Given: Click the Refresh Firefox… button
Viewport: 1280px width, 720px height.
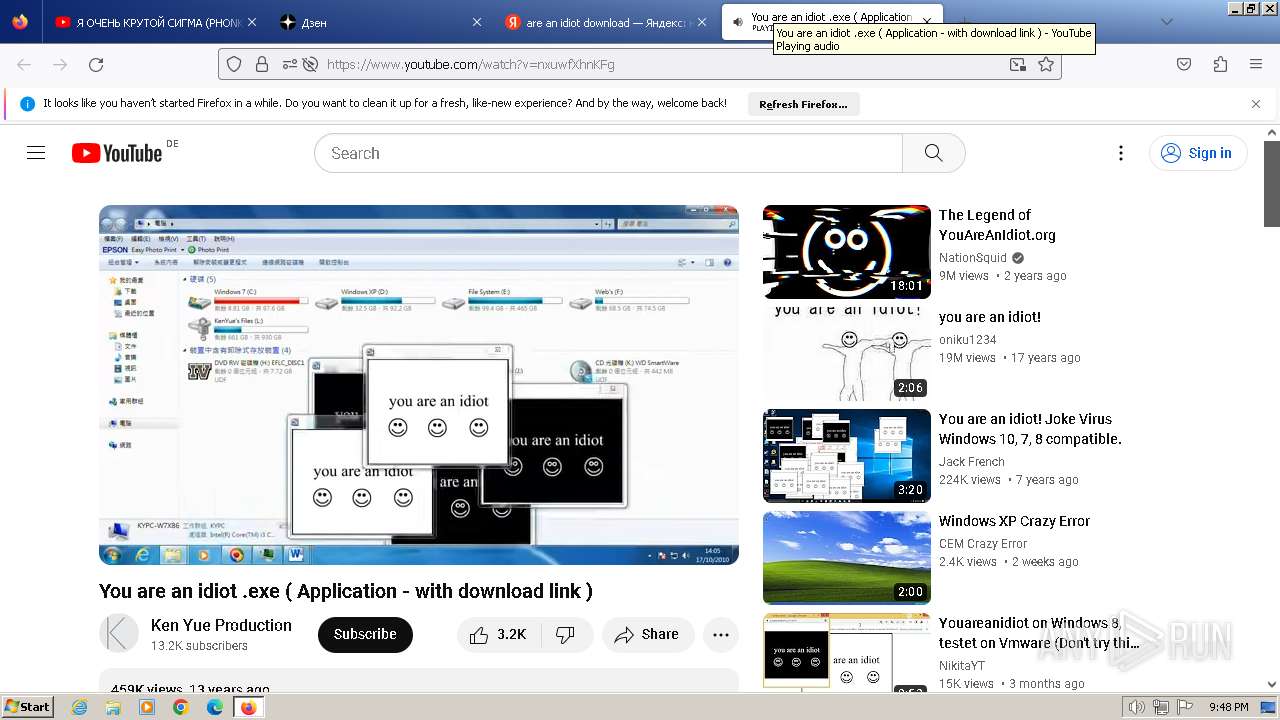Looking at the screenshot, I should 803,104.
